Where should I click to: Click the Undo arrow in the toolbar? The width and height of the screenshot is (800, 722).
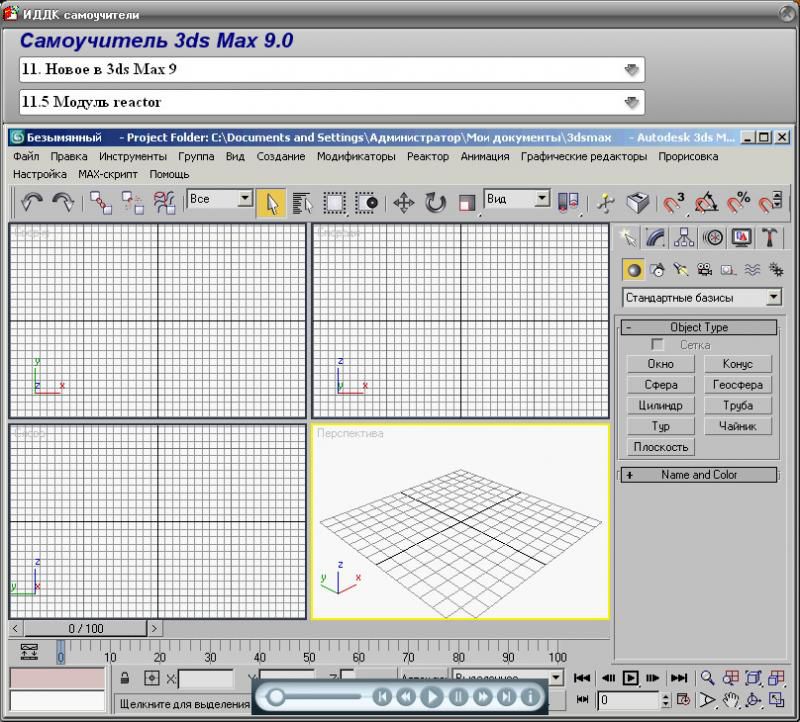pyautogui.click(x=32, y=203)
